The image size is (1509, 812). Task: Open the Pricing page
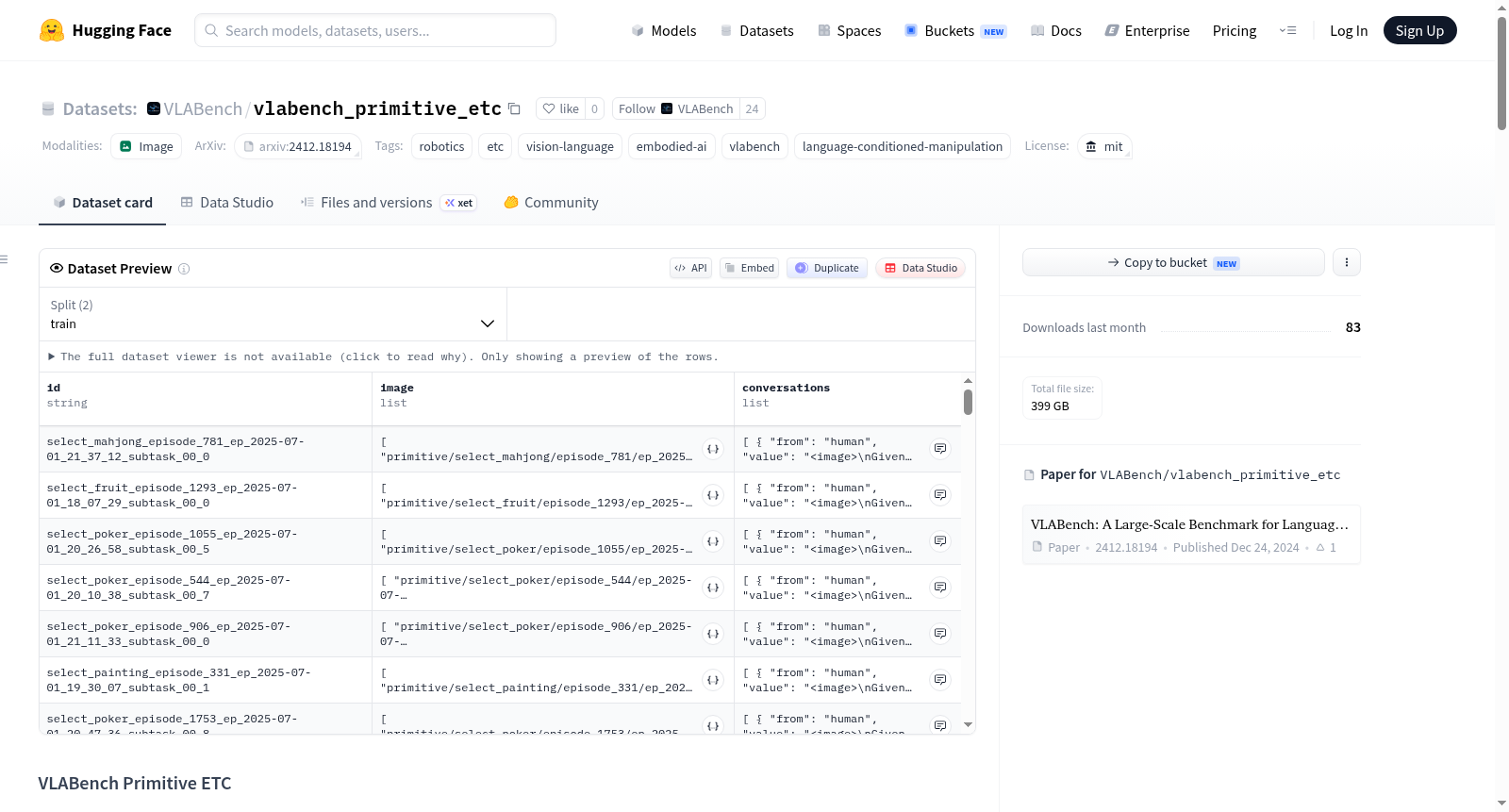point(1235,30)
